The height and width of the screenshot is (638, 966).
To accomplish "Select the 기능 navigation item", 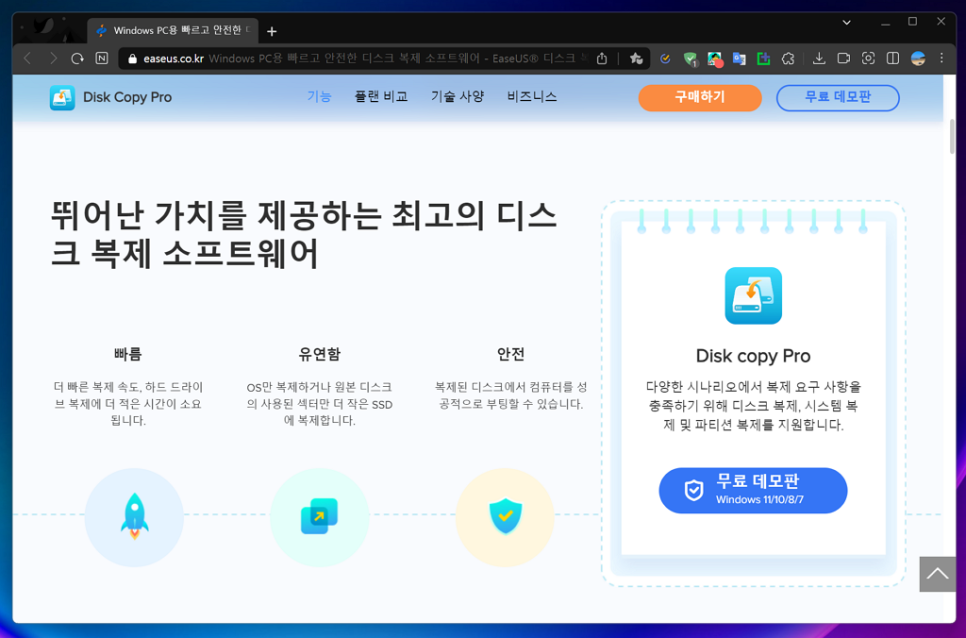I will 319,97.
